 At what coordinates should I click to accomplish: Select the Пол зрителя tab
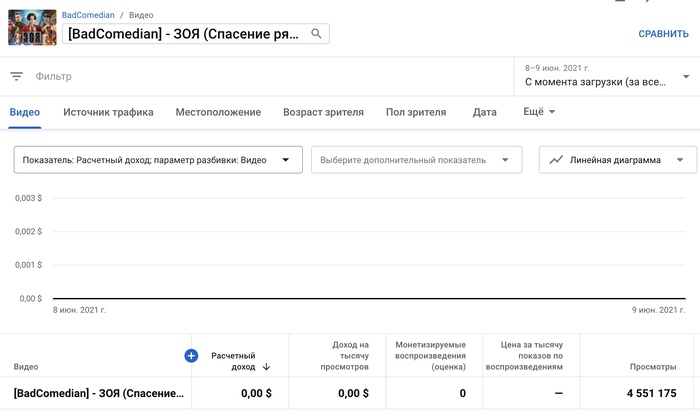click(x=416, y=112)
